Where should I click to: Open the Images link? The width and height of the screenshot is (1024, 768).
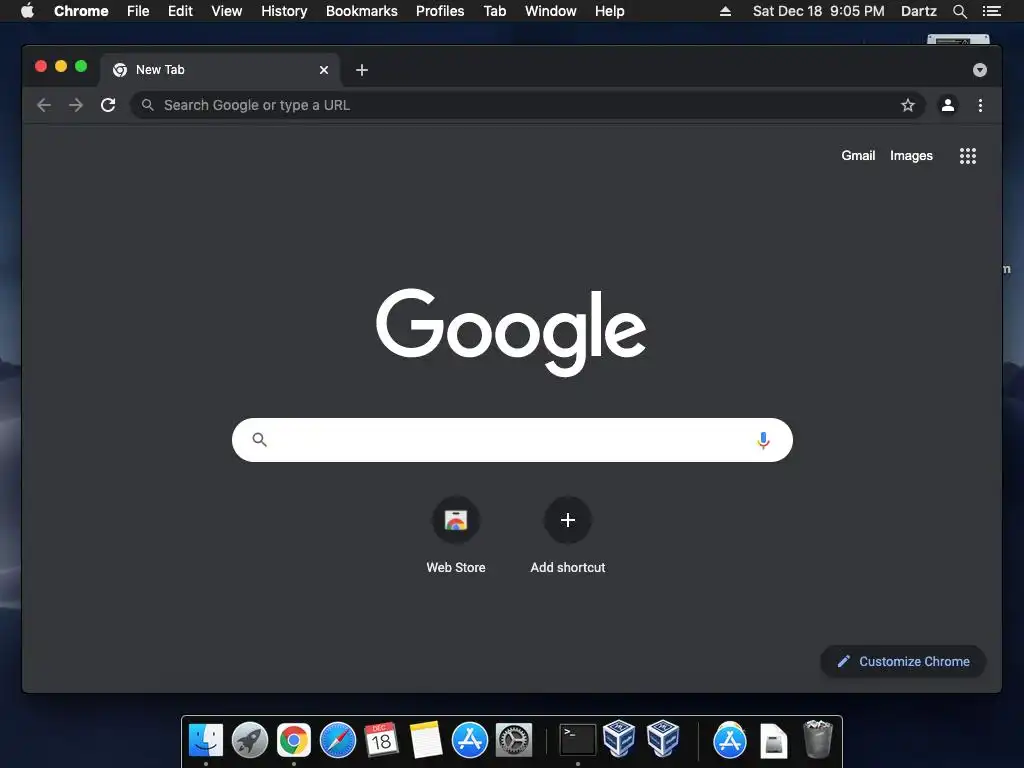(x=911, y=155)
